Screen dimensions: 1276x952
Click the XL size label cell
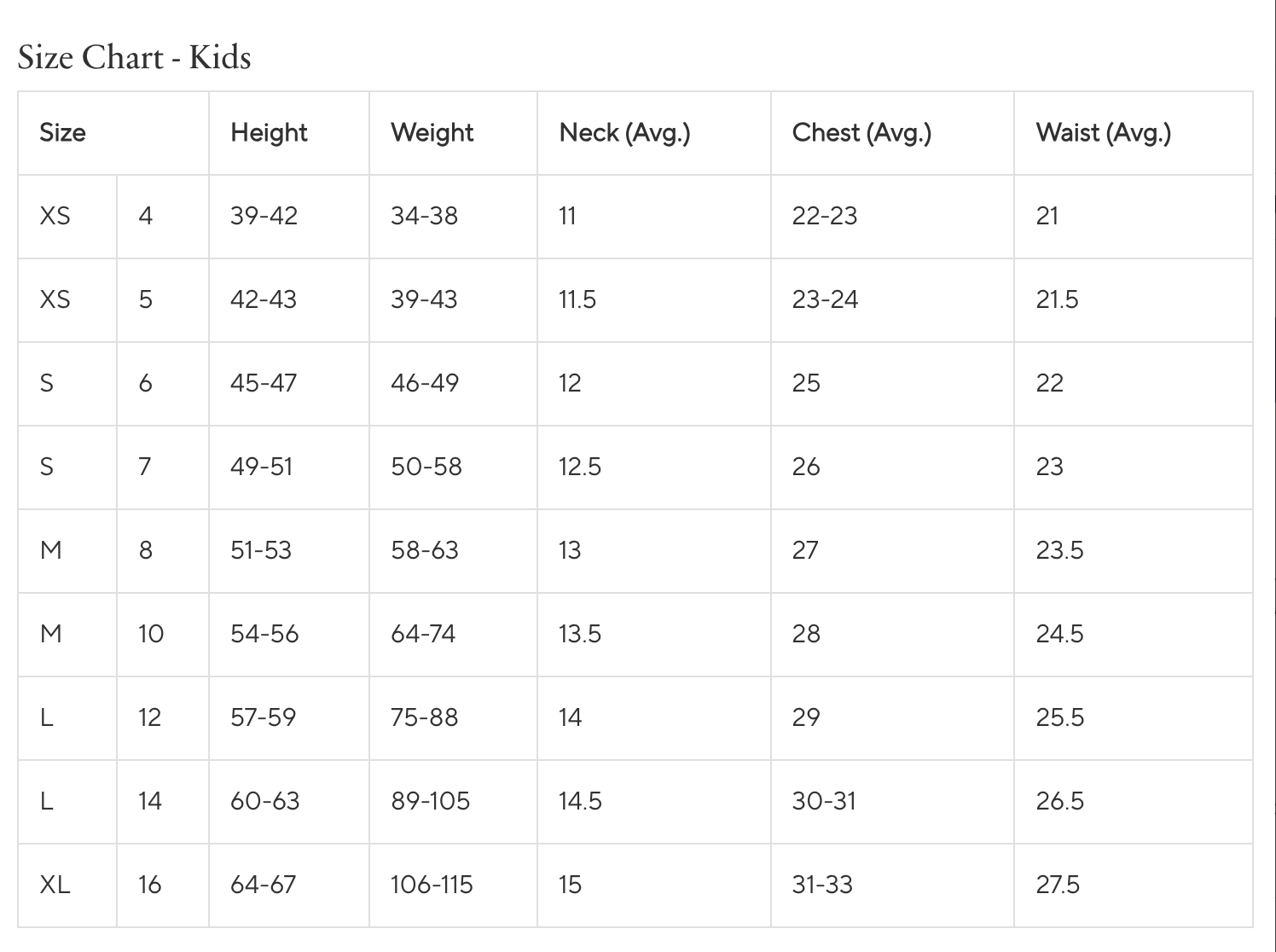(55, 885)
